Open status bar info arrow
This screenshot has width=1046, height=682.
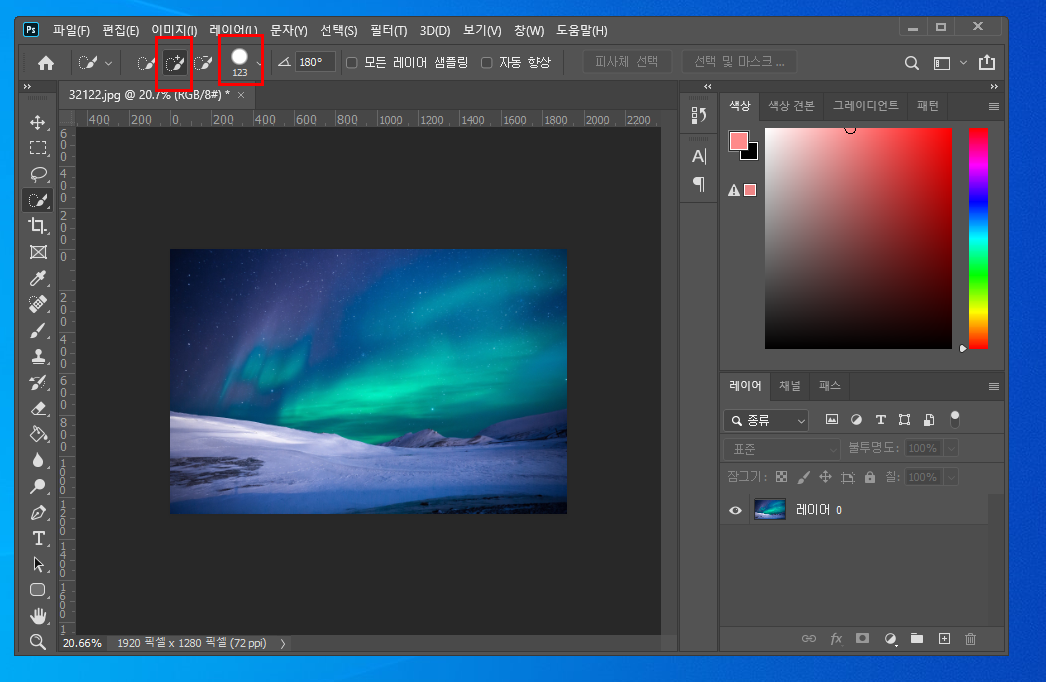[x=282, y=643]
